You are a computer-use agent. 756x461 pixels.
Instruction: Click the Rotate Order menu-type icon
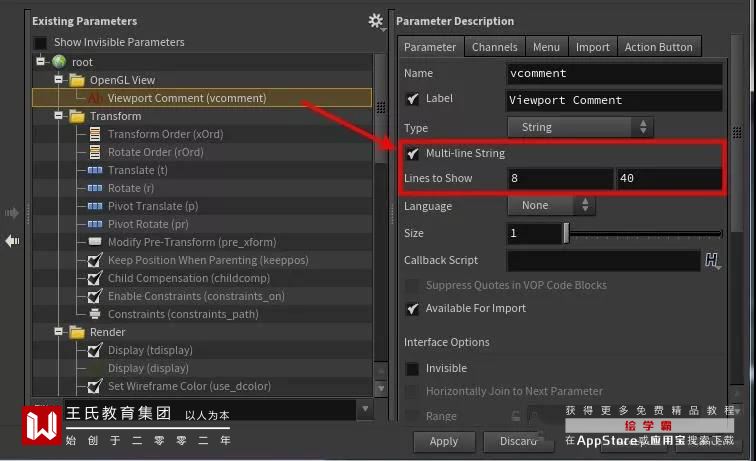pos(95,152)
